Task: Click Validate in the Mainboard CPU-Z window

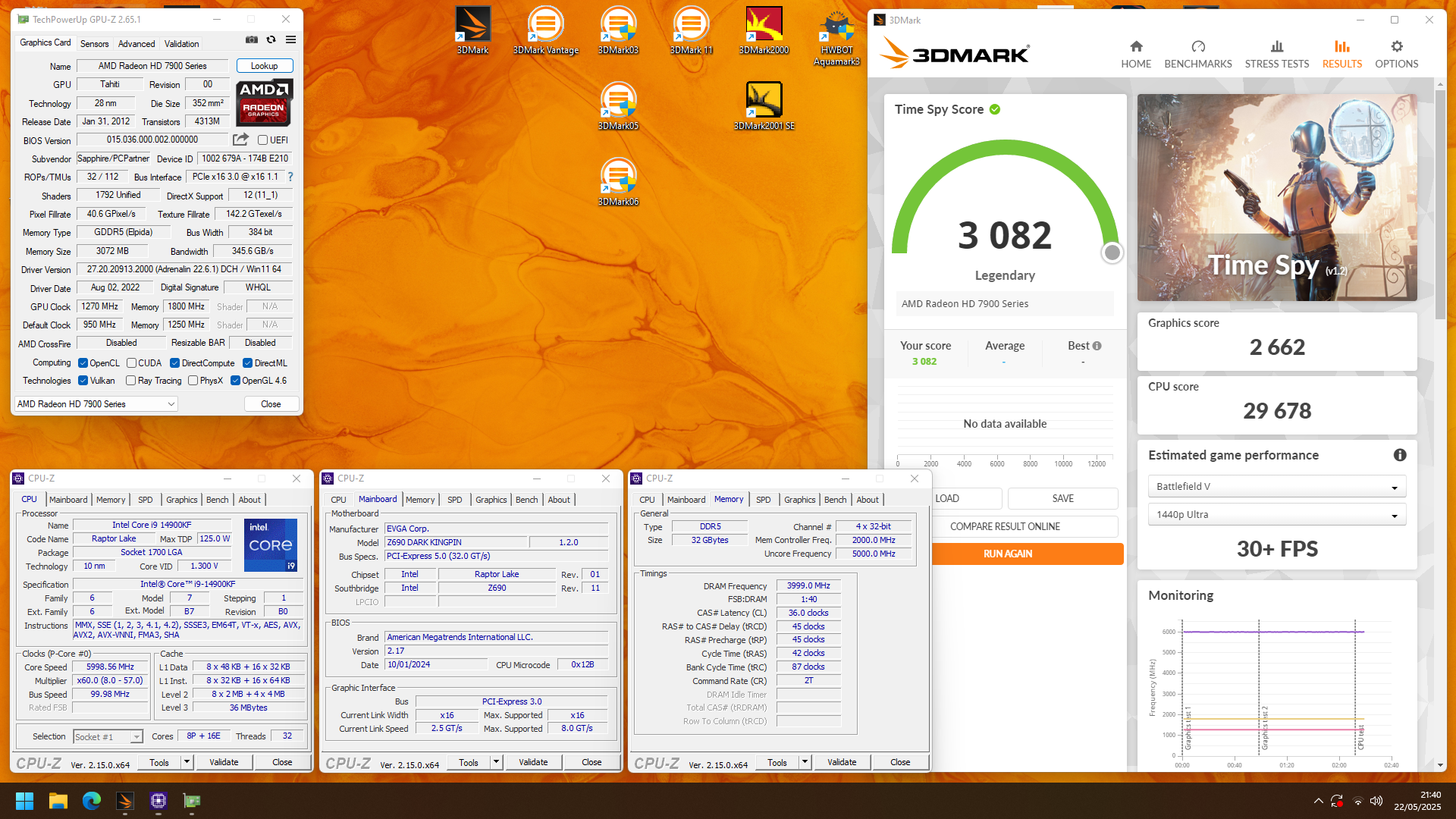Action: pos(533,762)
